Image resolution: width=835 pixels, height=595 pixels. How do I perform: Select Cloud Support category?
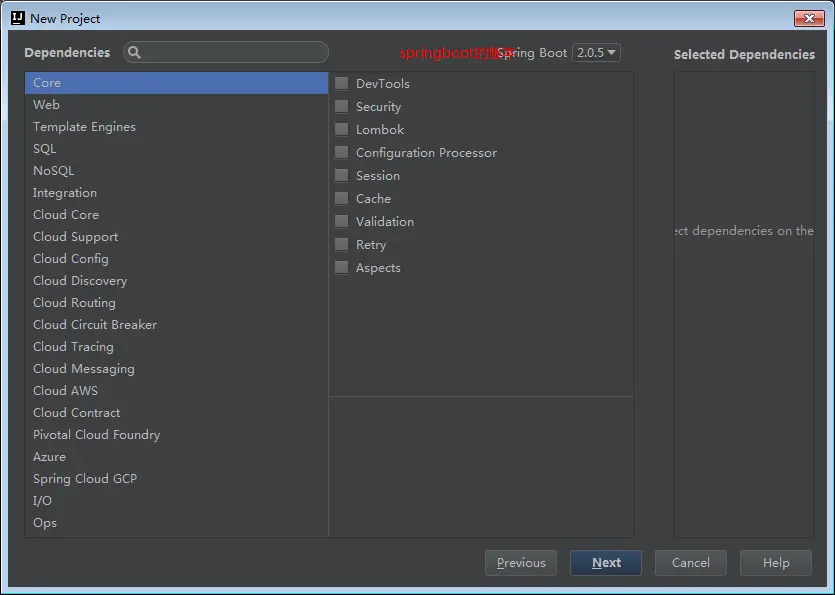(x=176, y=237)
